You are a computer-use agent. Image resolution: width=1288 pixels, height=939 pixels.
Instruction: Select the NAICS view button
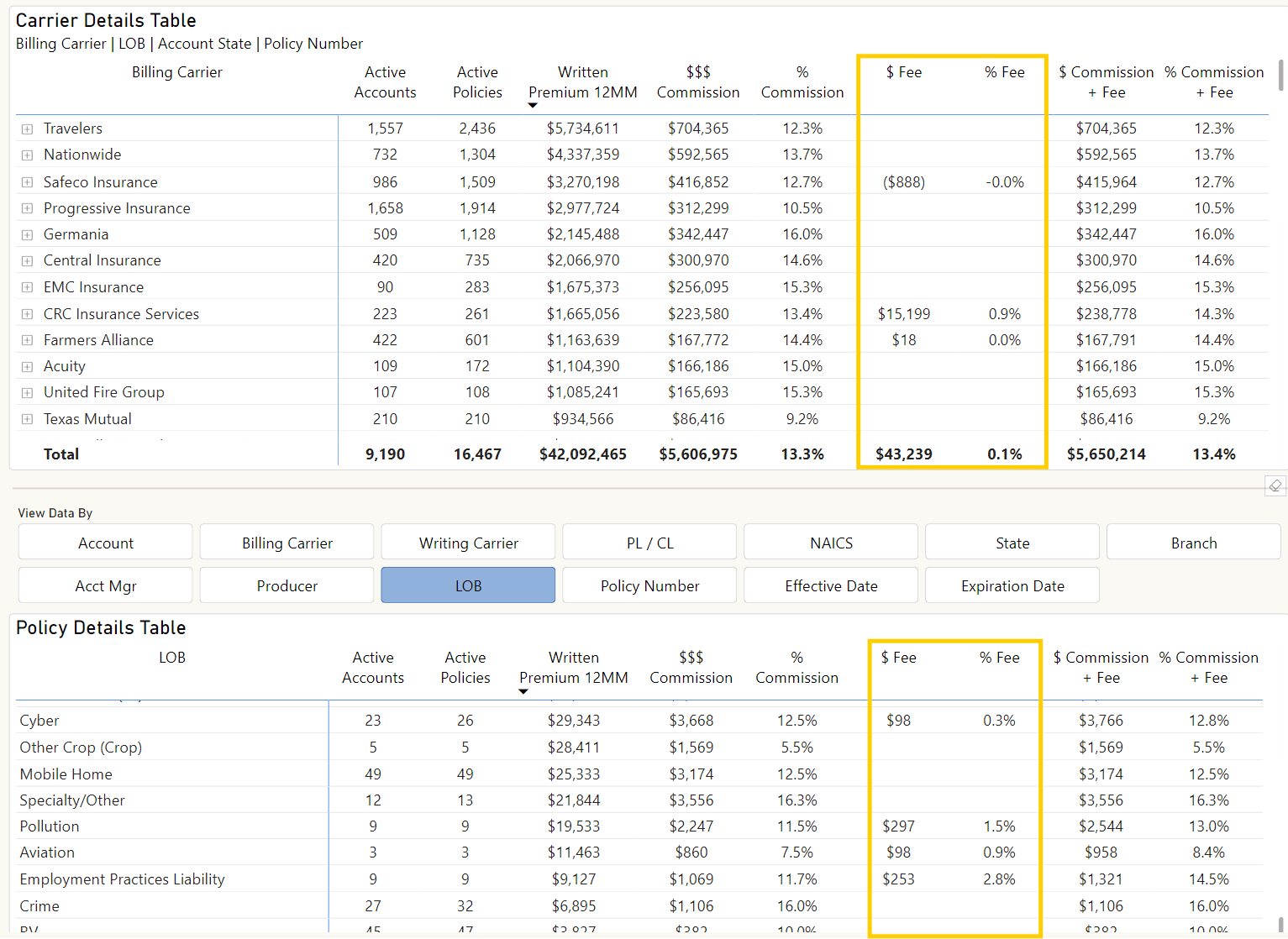click(831, 543)
